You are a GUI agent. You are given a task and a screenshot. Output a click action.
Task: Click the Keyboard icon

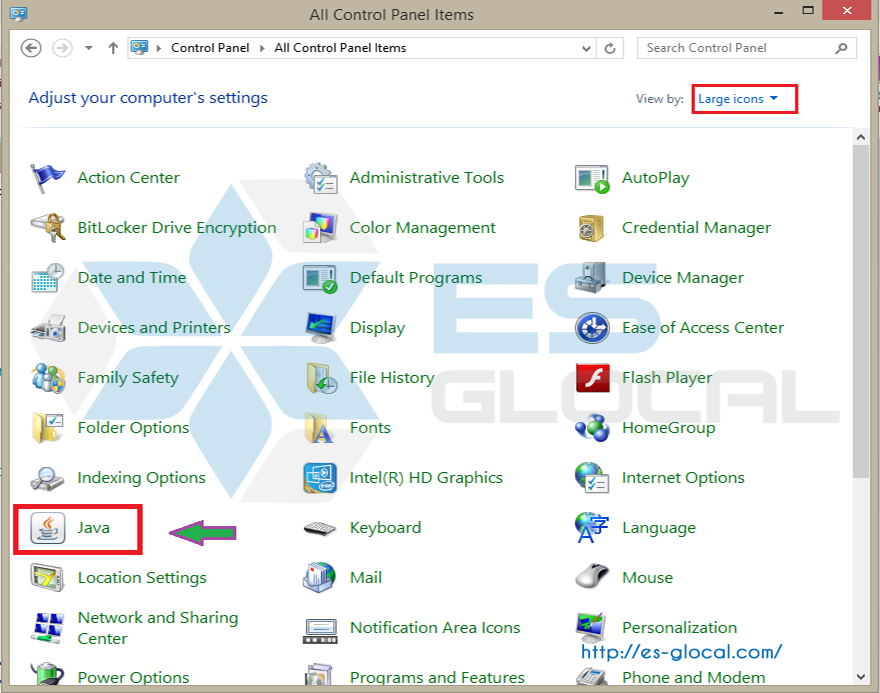pyautogui.click(x=319, y=529)
